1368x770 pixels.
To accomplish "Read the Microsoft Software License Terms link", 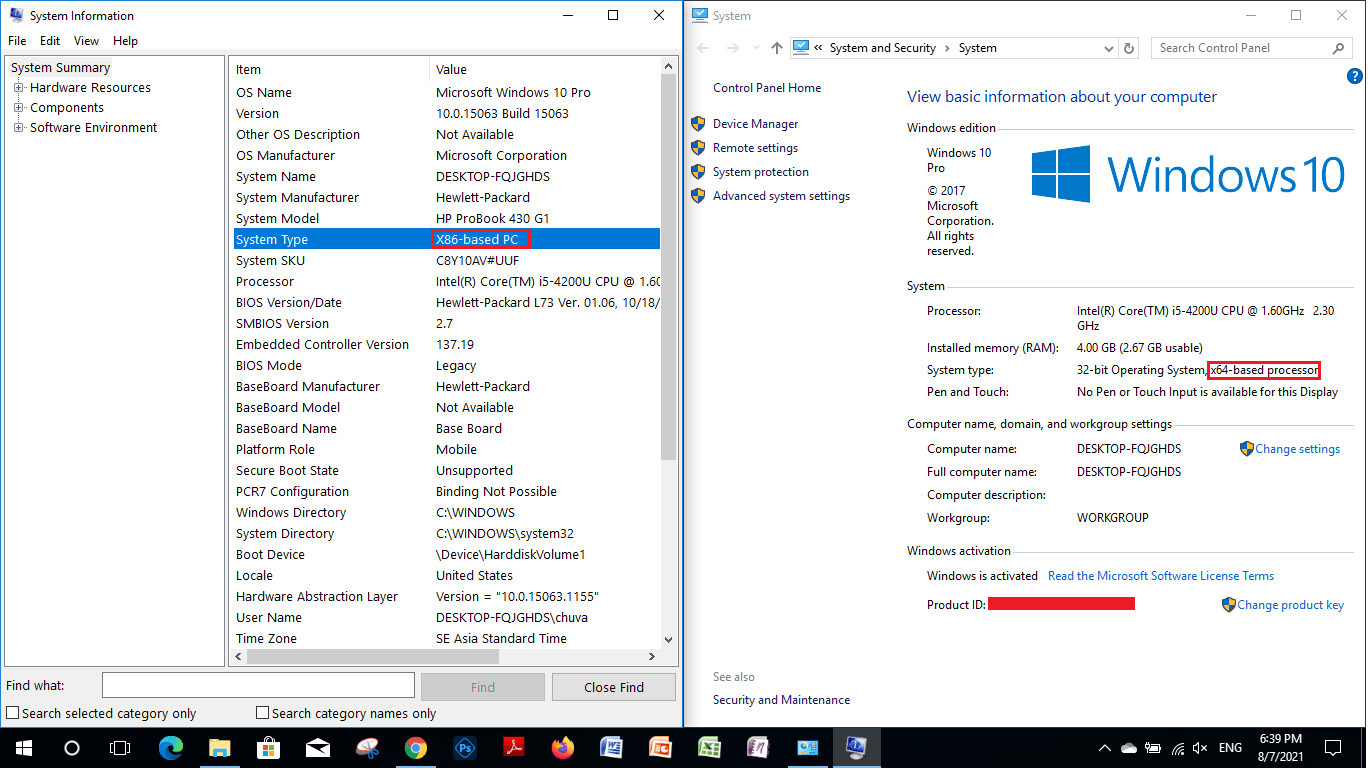I will coord(1161,576).
